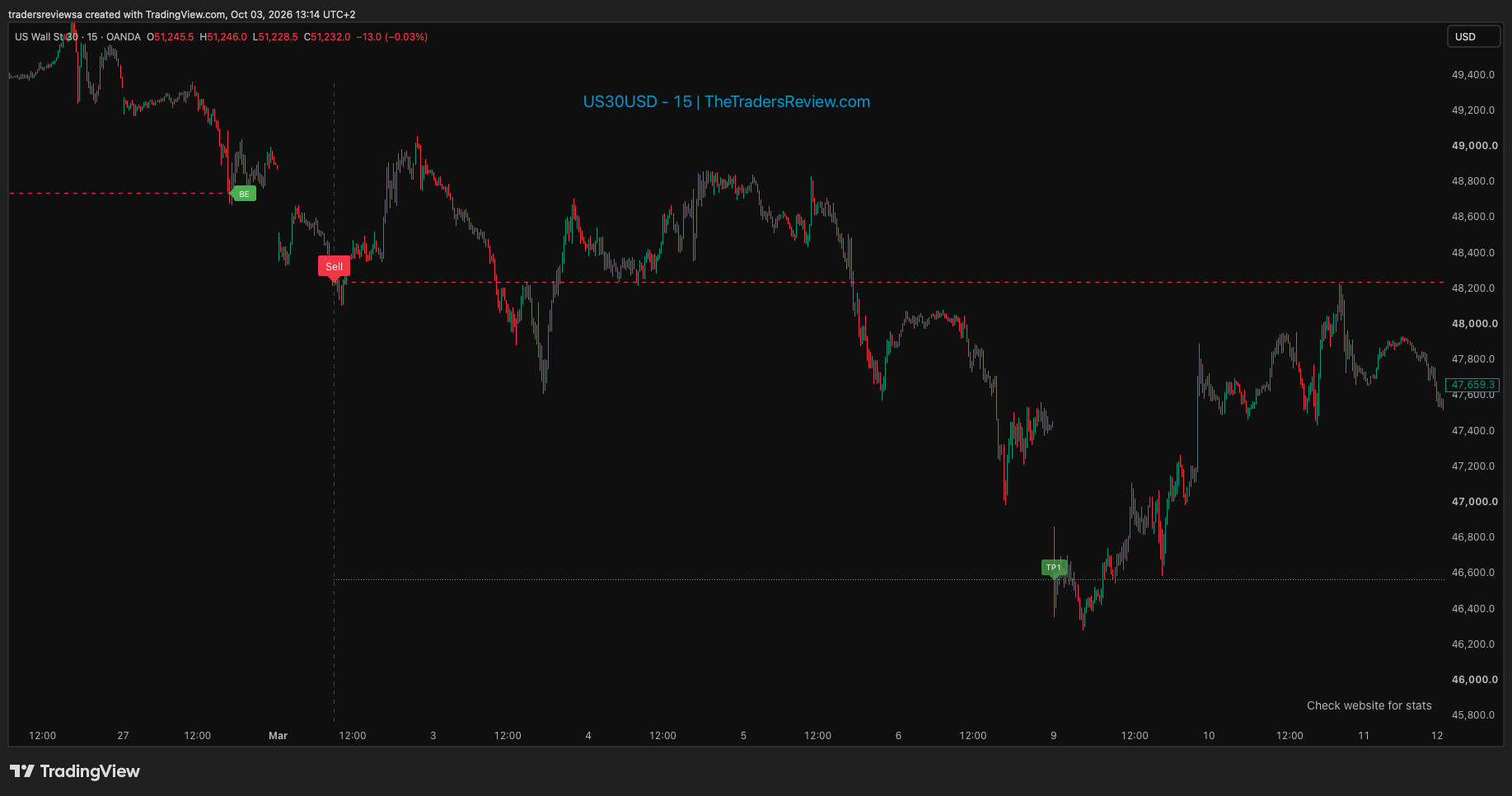Viewport: 1512px width, 796px height.
Task: Click the open value O51,245.5
Action: 171,37
